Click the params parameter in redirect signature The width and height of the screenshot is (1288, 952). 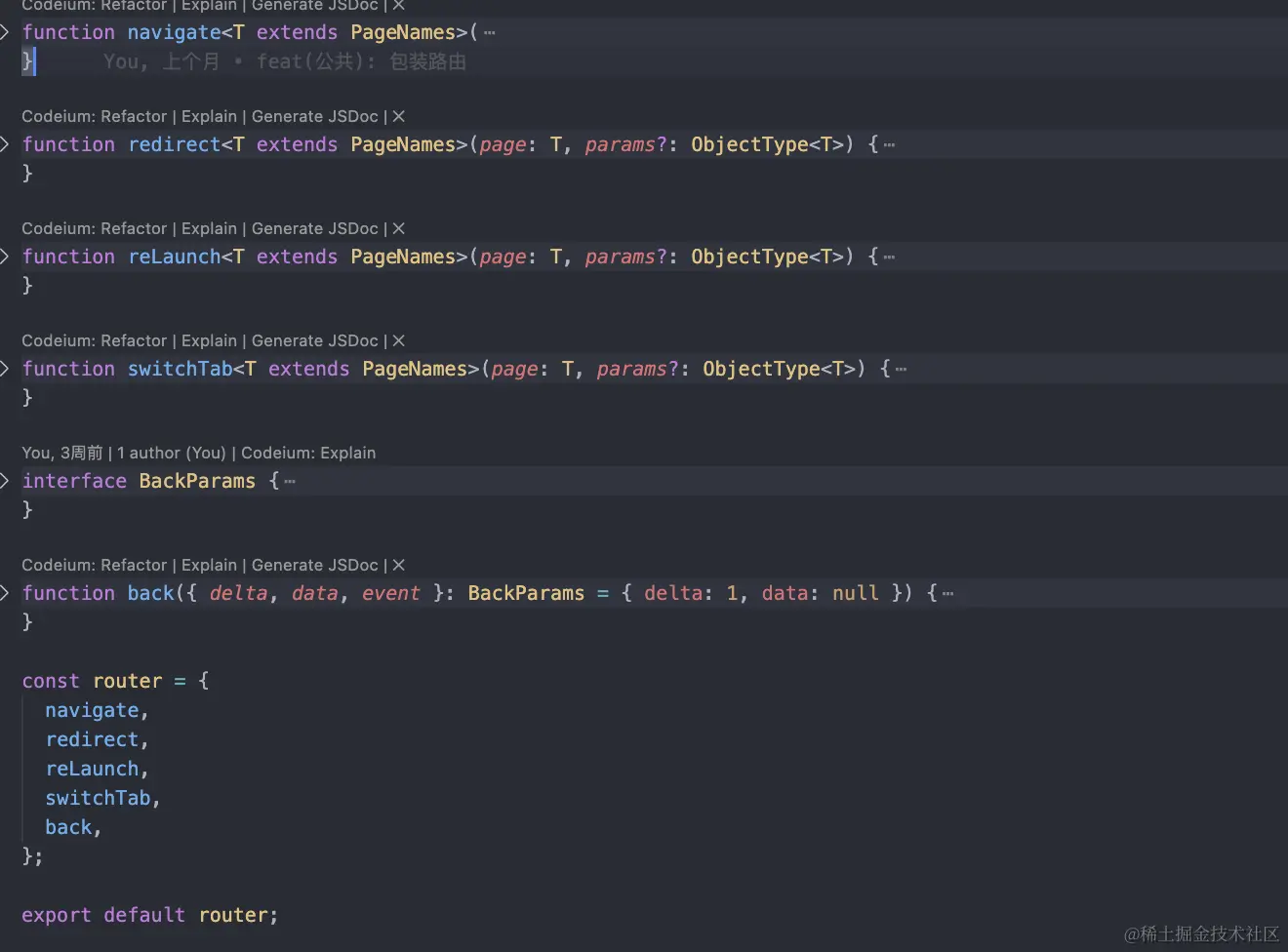click(621, 144)
